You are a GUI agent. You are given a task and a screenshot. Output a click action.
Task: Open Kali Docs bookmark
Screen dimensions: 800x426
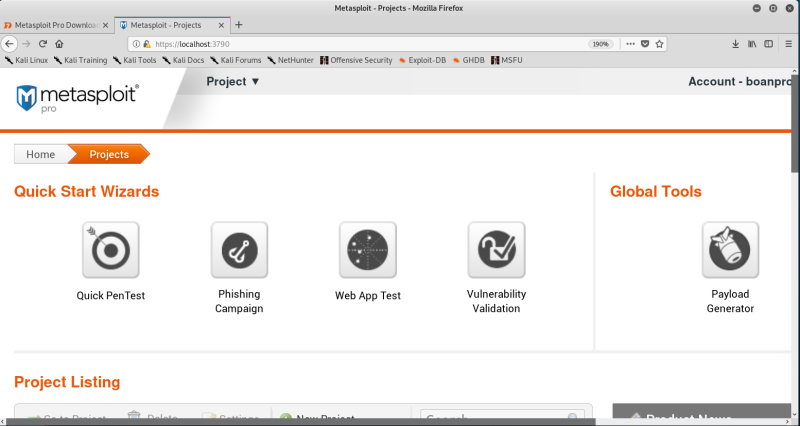tap(183, 60)
